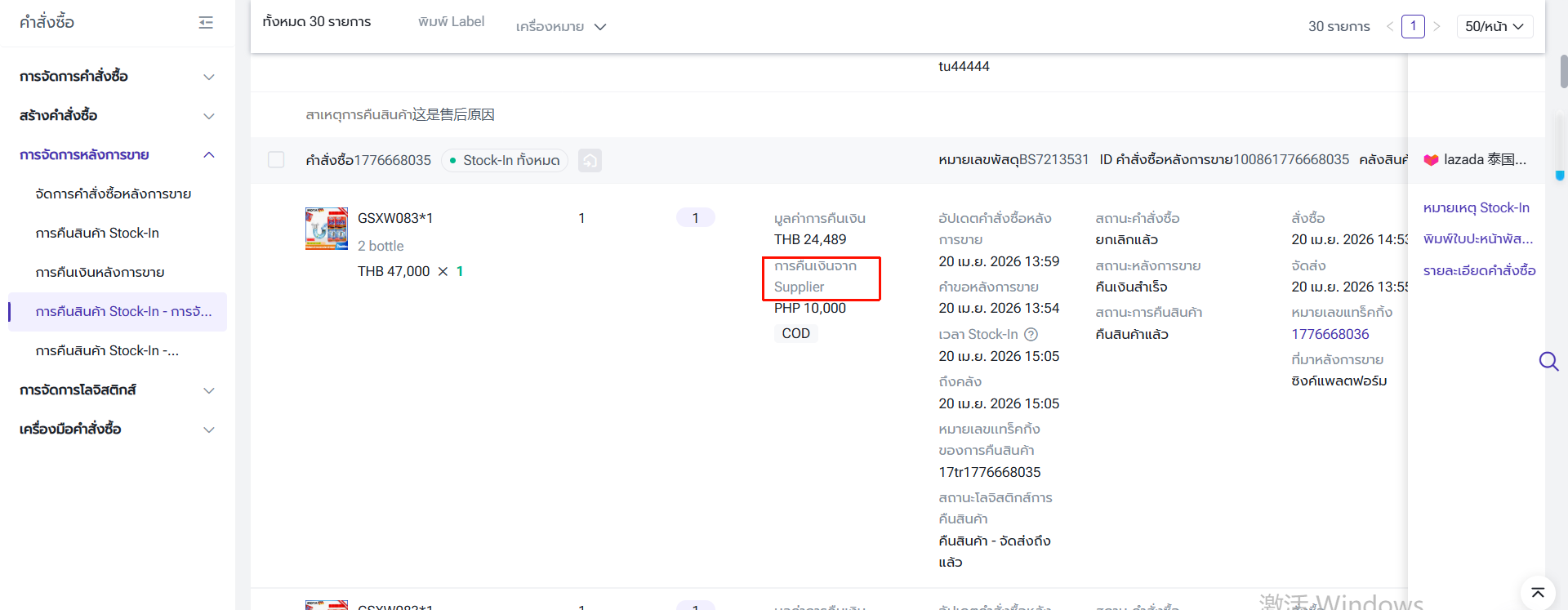1568x610 pixels.
Task: Click the Stock-In ทั้งหมด status tag
Action: [x=505, y=160]
